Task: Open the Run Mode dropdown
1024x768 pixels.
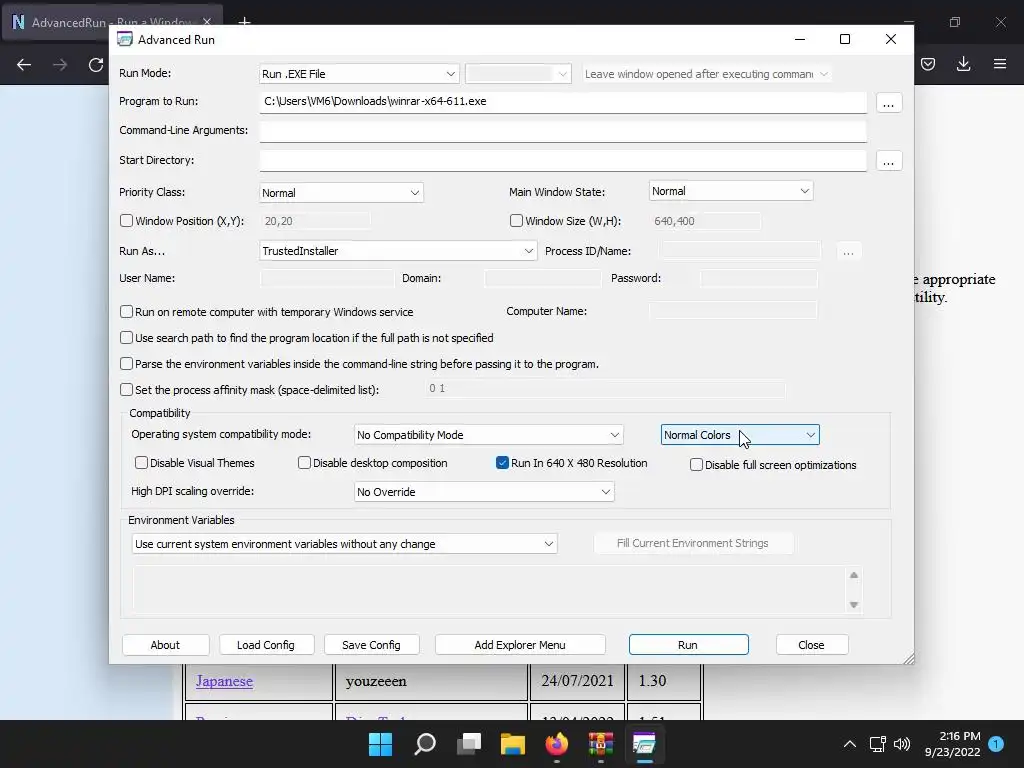Action: [359, 74]
